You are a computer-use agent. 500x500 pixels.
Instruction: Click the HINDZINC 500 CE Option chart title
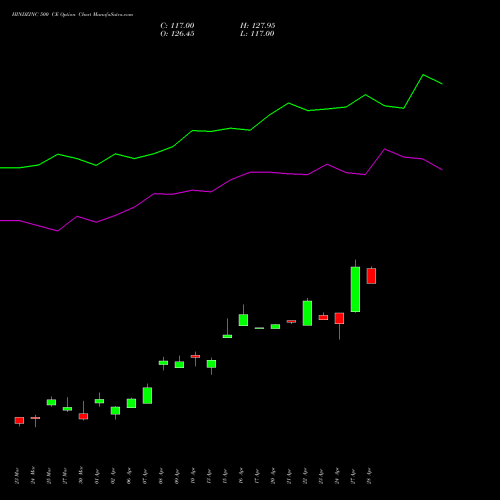click(x=72, y=15)
